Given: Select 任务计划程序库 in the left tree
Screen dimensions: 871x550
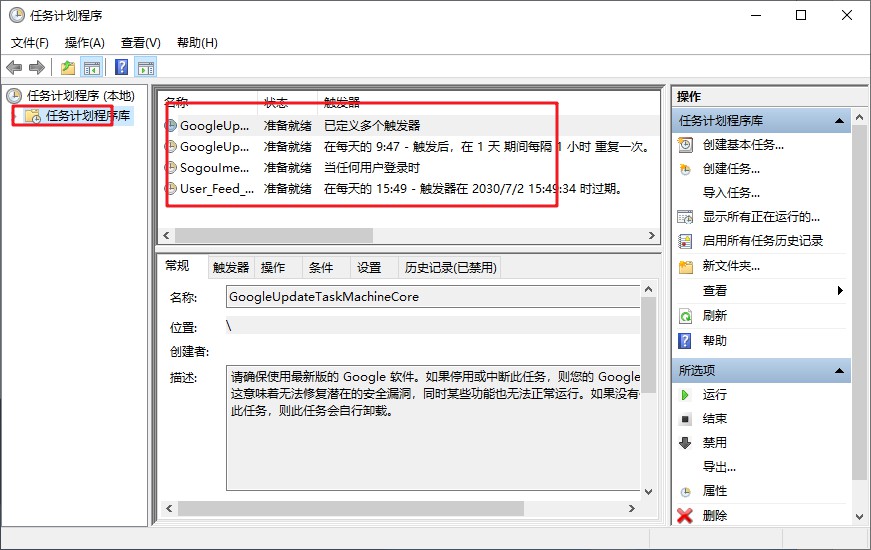Looking at the screenshot, I should (x=88, y=116).
